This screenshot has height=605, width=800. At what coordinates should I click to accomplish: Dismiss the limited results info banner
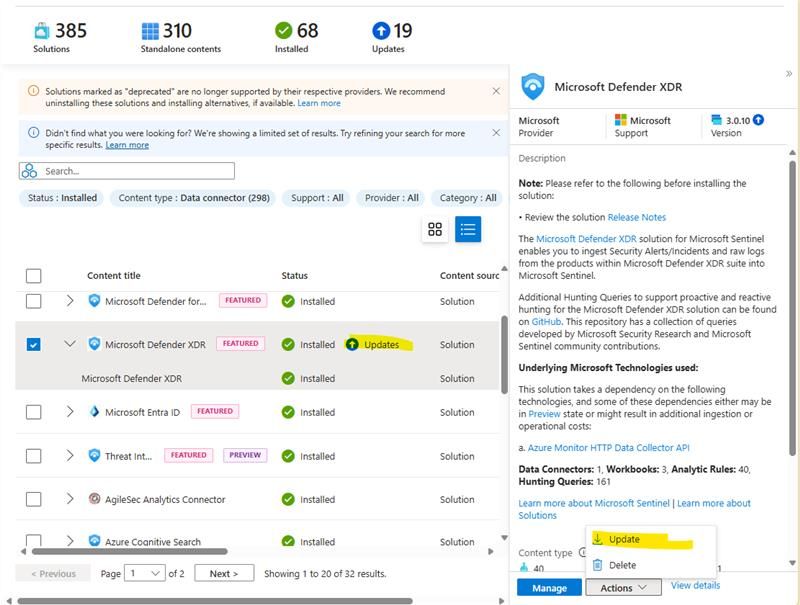pos(496,133)
